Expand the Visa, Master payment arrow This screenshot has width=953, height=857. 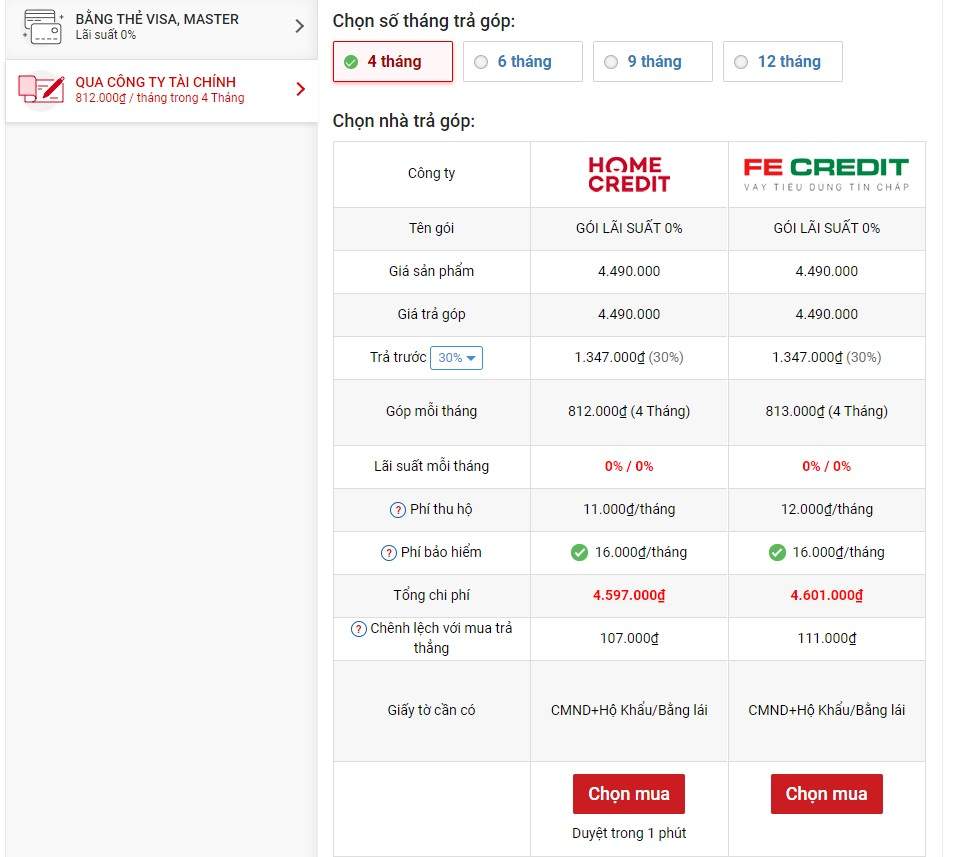(x=299, y=26)
